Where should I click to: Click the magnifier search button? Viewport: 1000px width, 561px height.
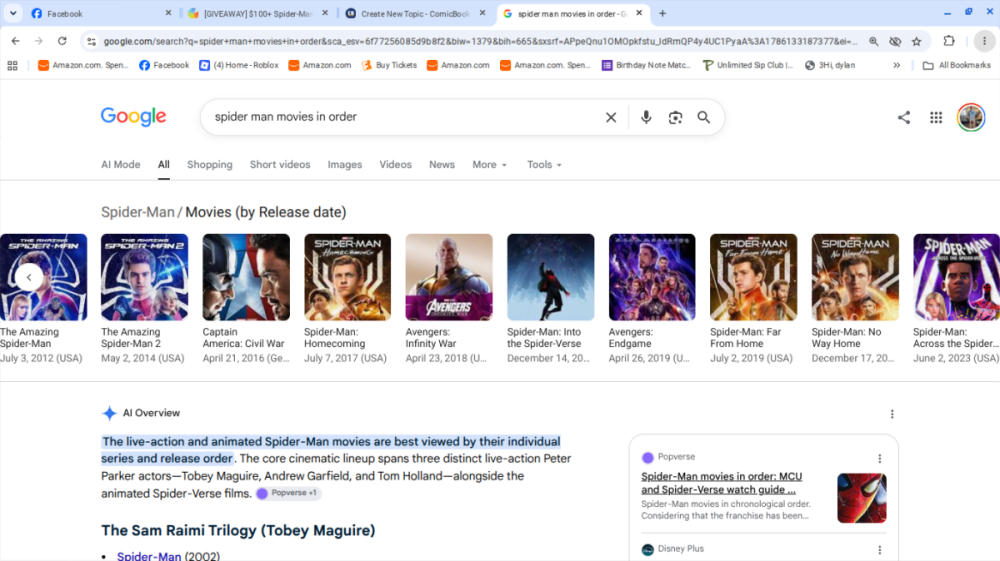(703, 117)
